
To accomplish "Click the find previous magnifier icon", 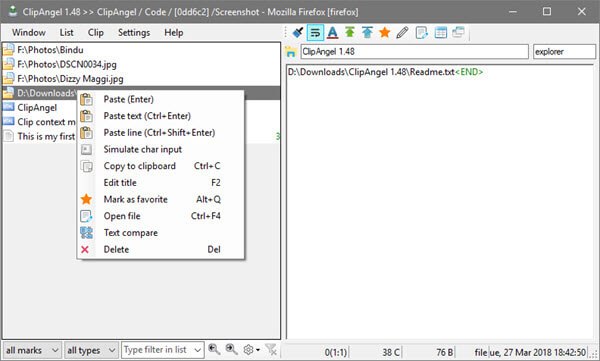I will click(x=214, y=349).
